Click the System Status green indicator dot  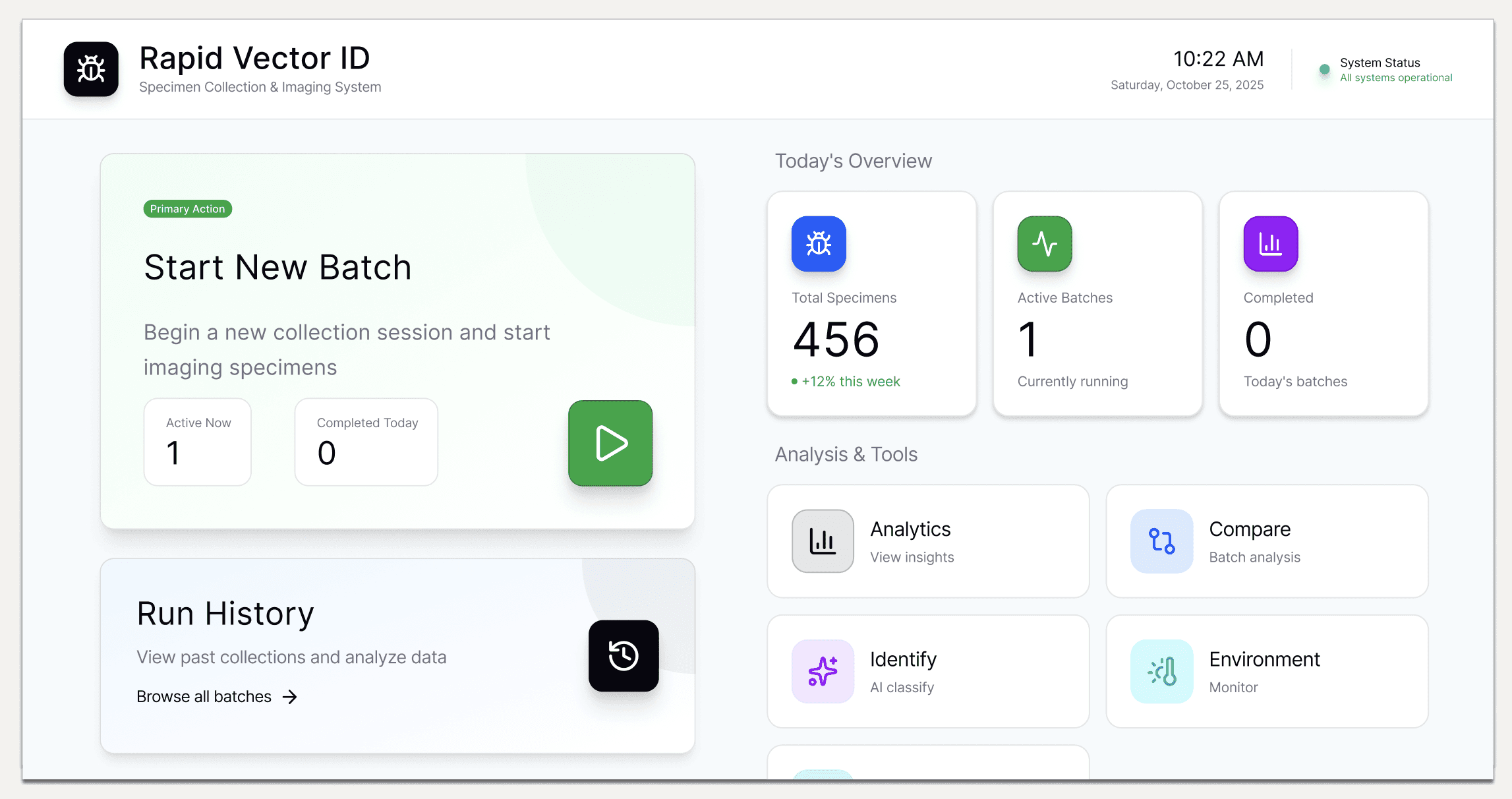click(1324, 69)
